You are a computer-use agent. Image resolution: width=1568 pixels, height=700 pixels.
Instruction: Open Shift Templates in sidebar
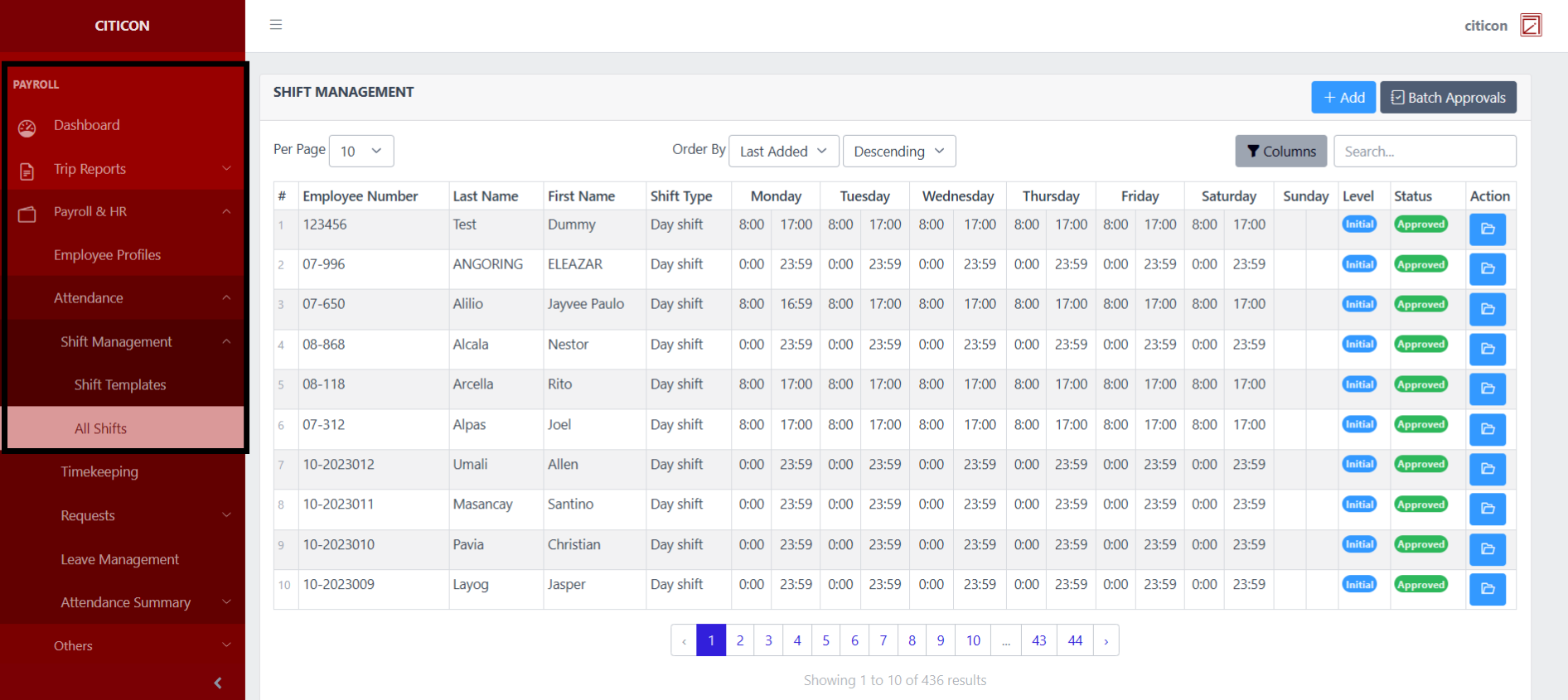point(120,384)
